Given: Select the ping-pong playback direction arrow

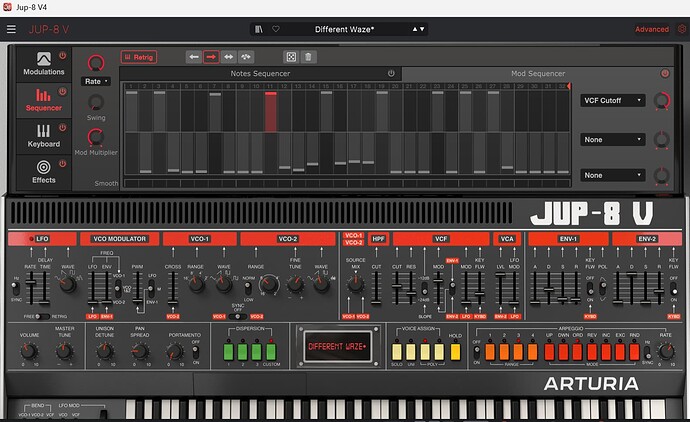Looking at the screenshot, I should [228, 57].
